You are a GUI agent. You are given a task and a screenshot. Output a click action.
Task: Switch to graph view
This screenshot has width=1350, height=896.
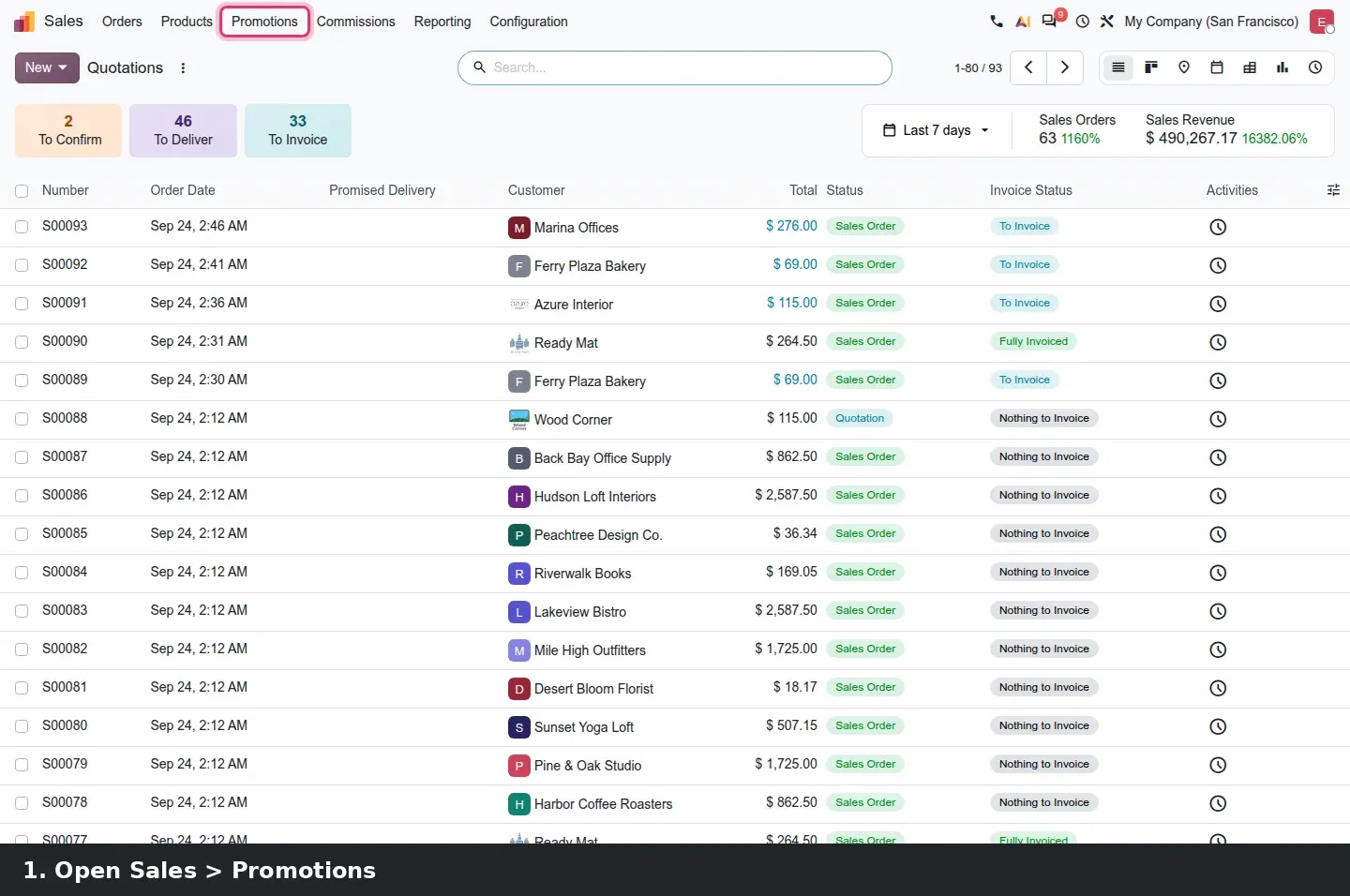pyautogui.click(x=1282, y=67)
